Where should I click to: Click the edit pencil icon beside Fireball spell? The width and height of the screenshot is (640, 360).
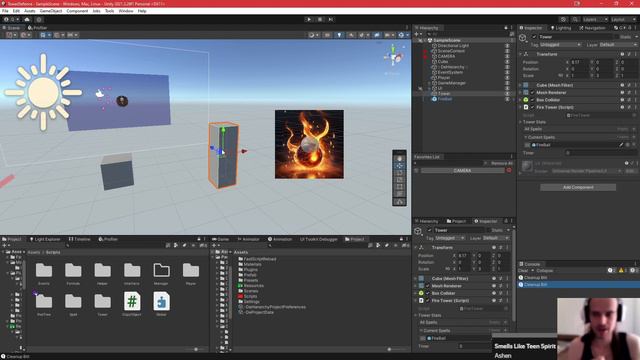622,144
